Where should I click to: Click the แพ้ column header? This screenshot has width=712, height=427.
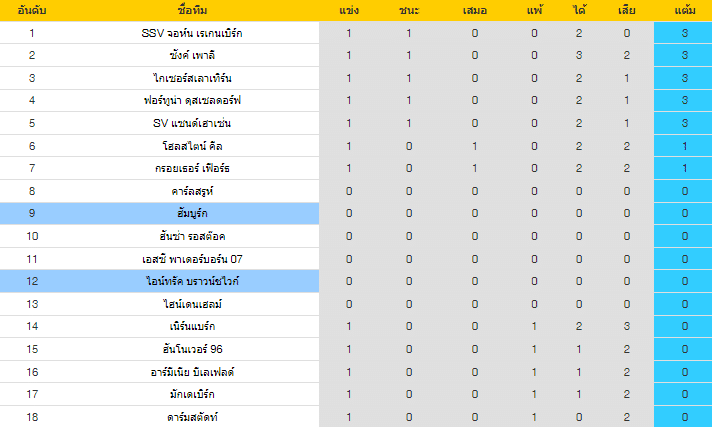click(x=534, y=10)
